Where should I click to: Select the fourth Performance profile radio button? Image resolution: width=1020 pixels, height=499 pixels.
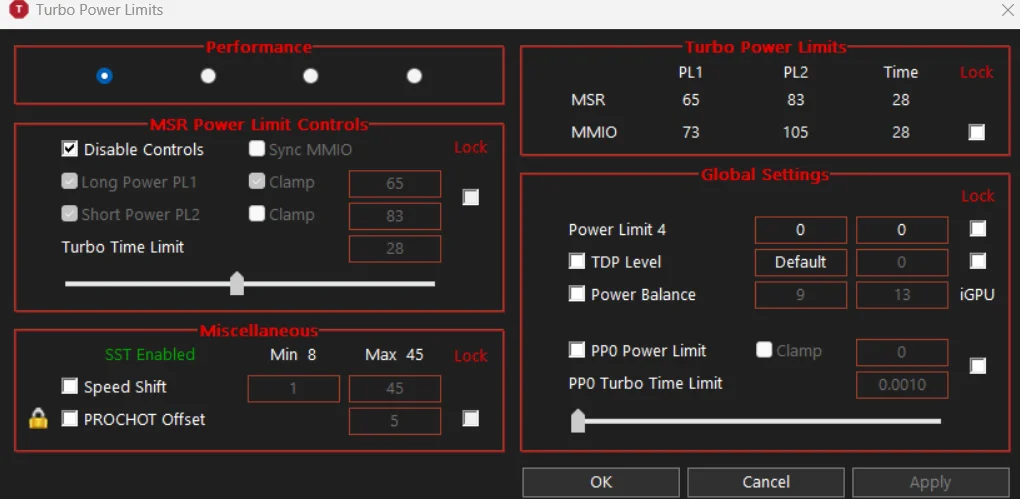(x=414, y=76)
